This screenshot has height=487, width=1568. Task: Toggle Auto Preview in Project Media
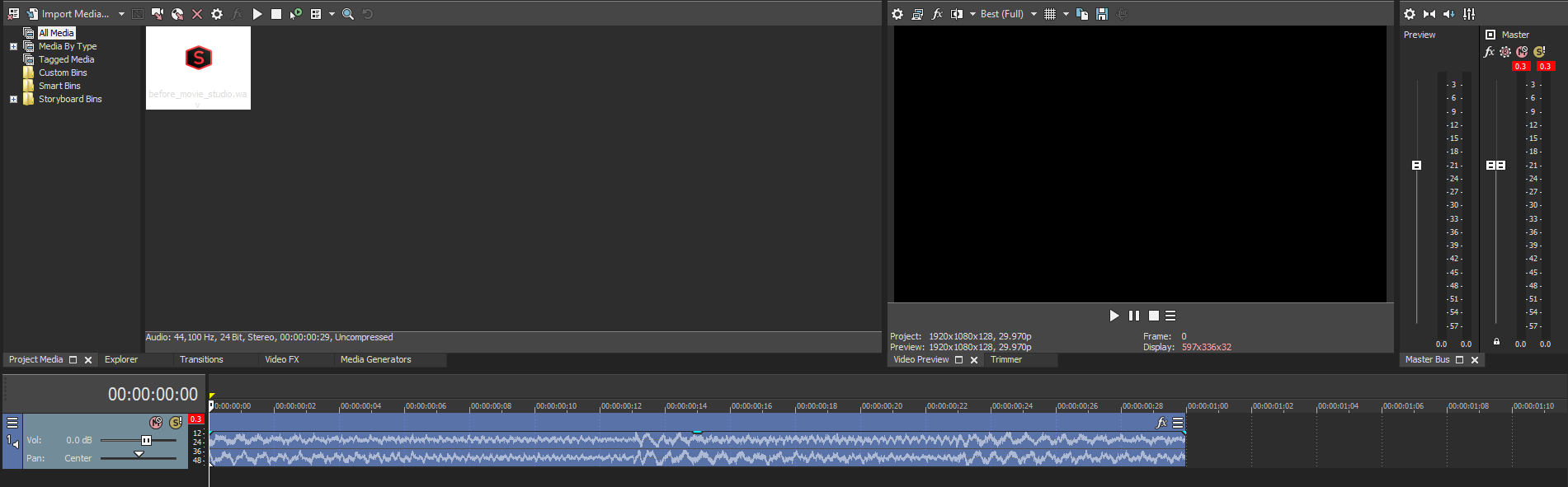pyautogui.click(x=296, y=14)
